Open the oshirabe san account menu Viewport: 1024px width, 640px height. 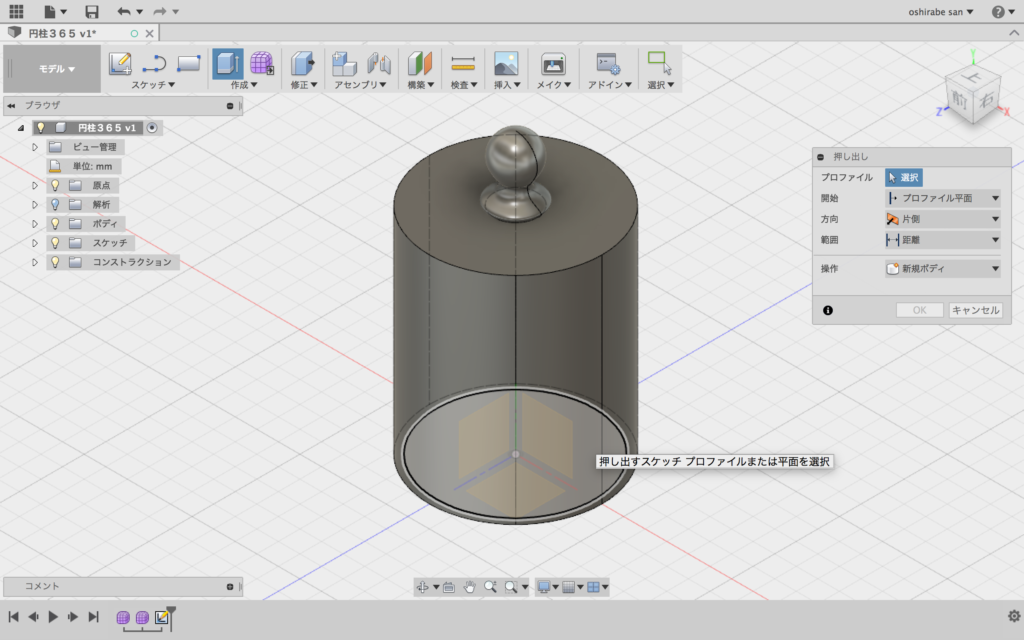940,12
